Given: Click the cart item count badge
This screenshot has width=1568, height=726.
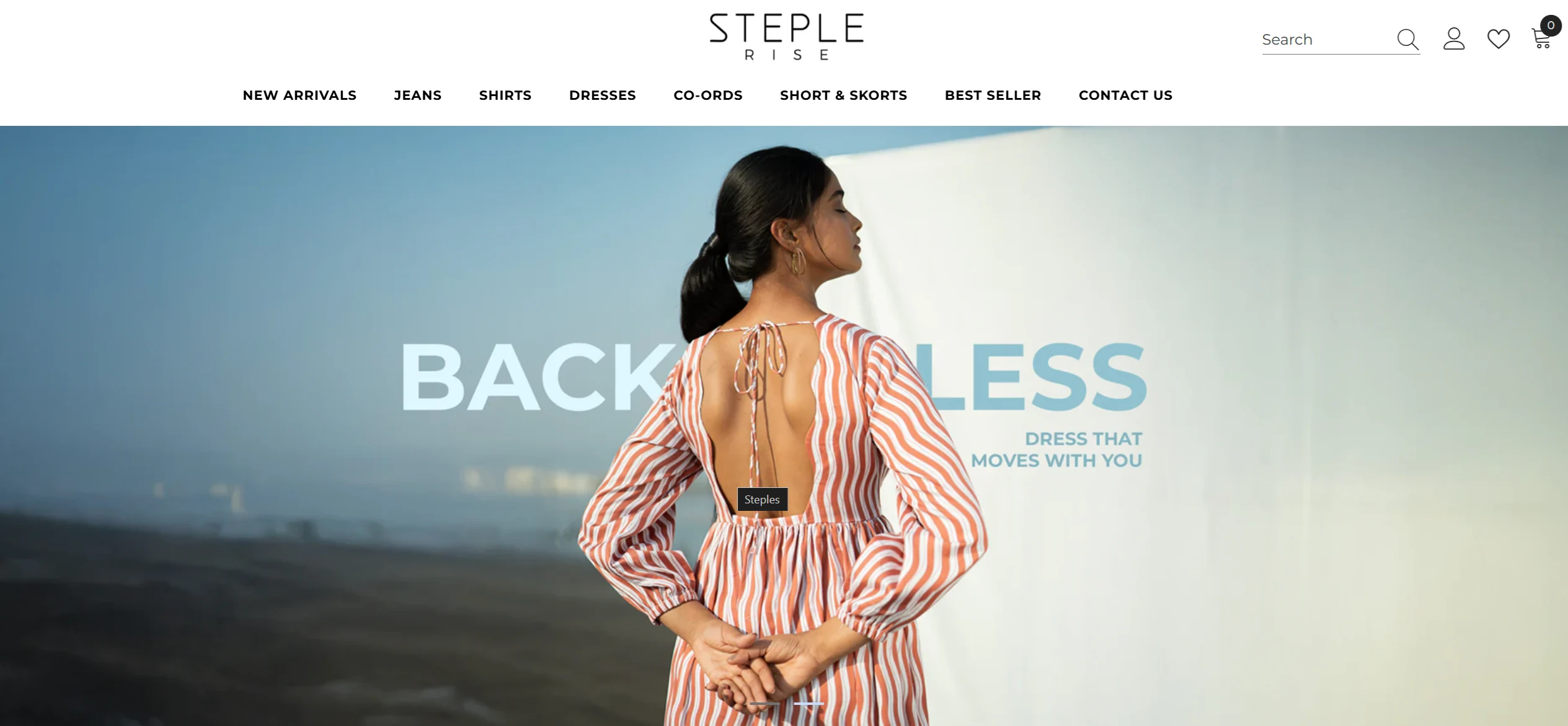Looking at the screenshot, I should (x=1551, y=25).
